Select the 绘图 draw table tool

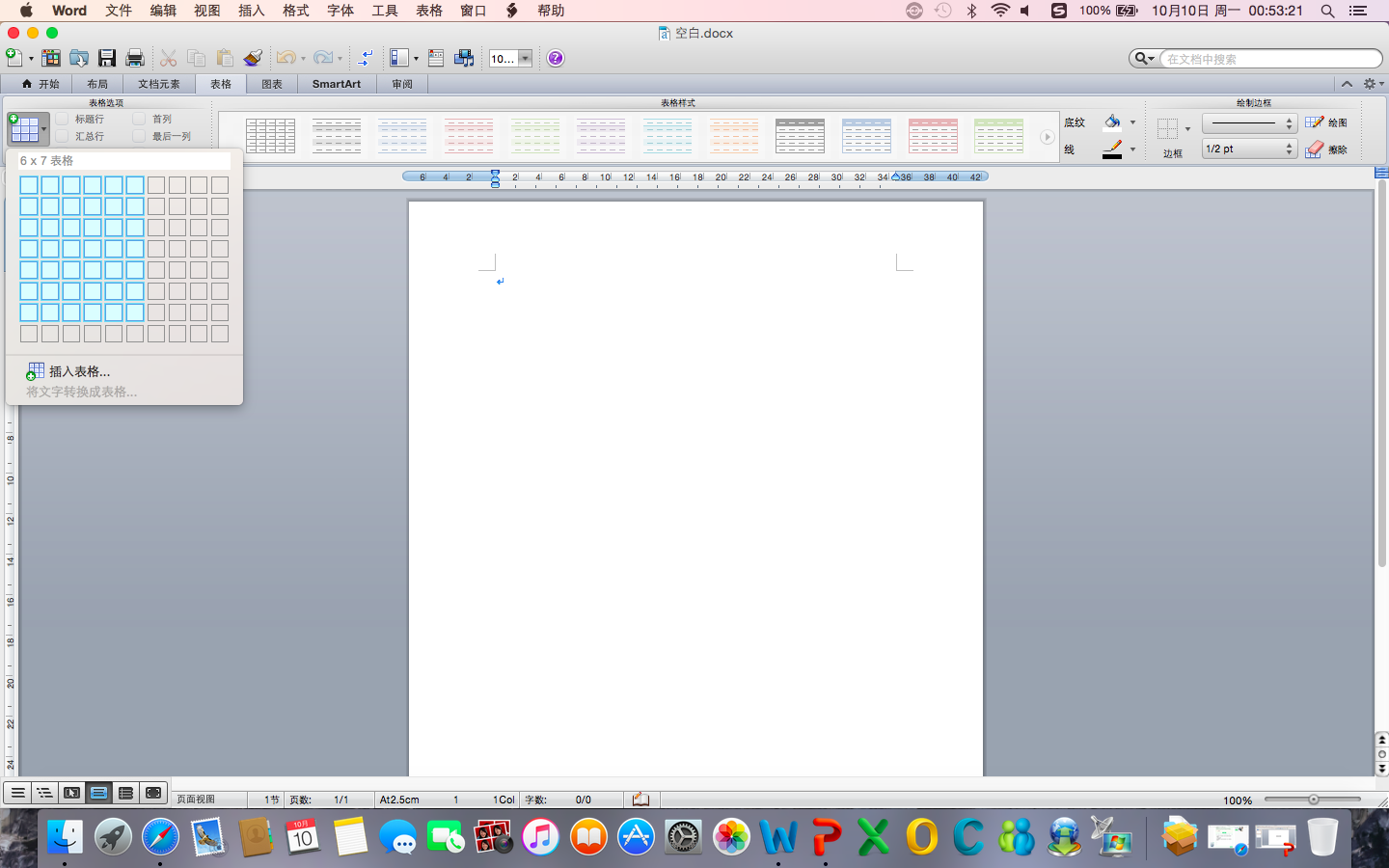tap(1326, 122)
